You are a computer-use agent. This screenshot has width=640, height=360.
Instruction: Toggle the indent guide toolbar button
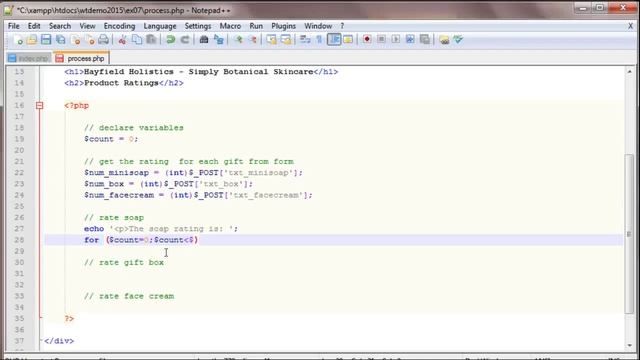coord(334,40)
